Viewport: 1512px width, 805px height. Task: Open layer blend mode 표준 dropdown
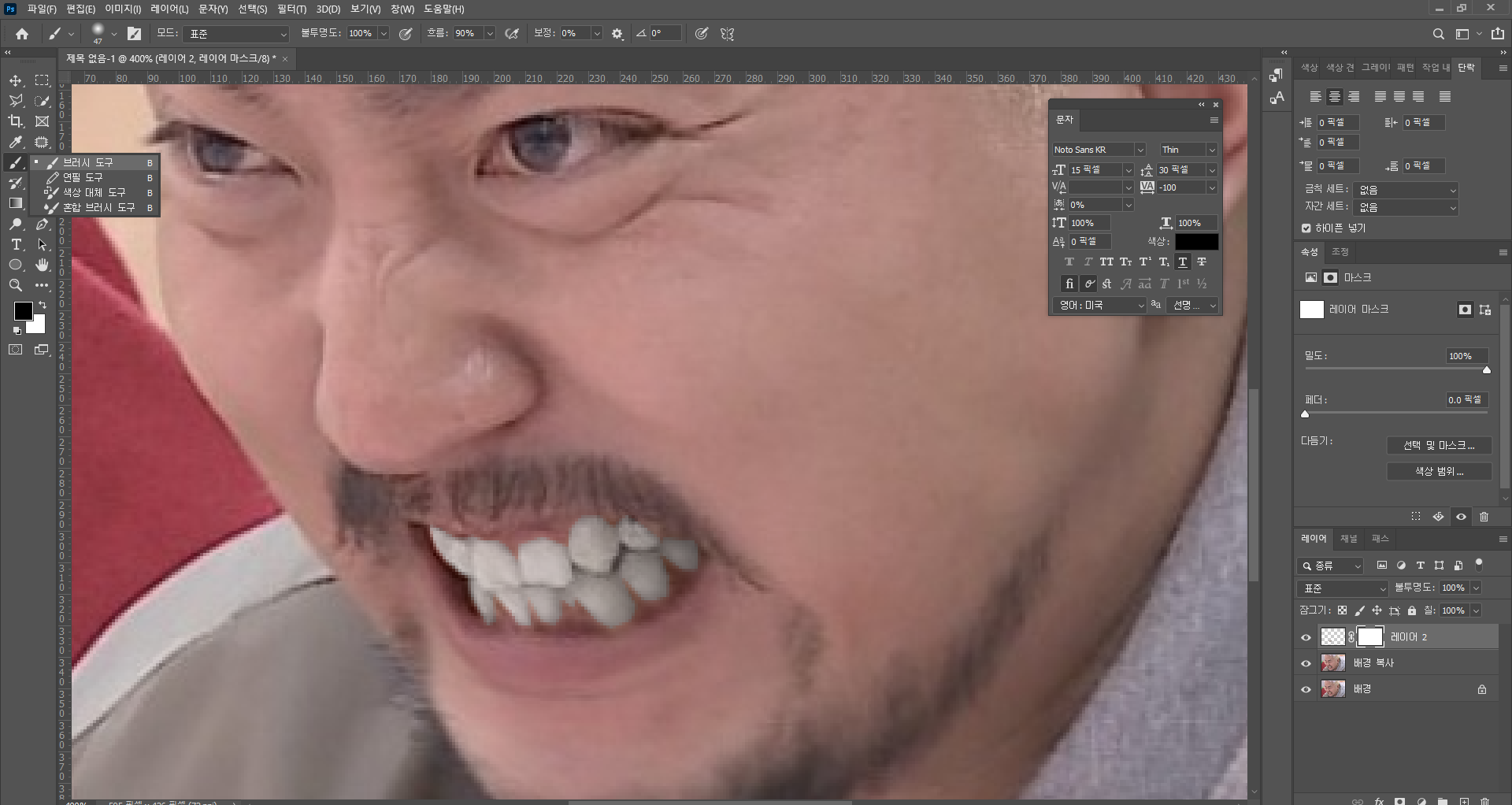(x=1343, y=588)
